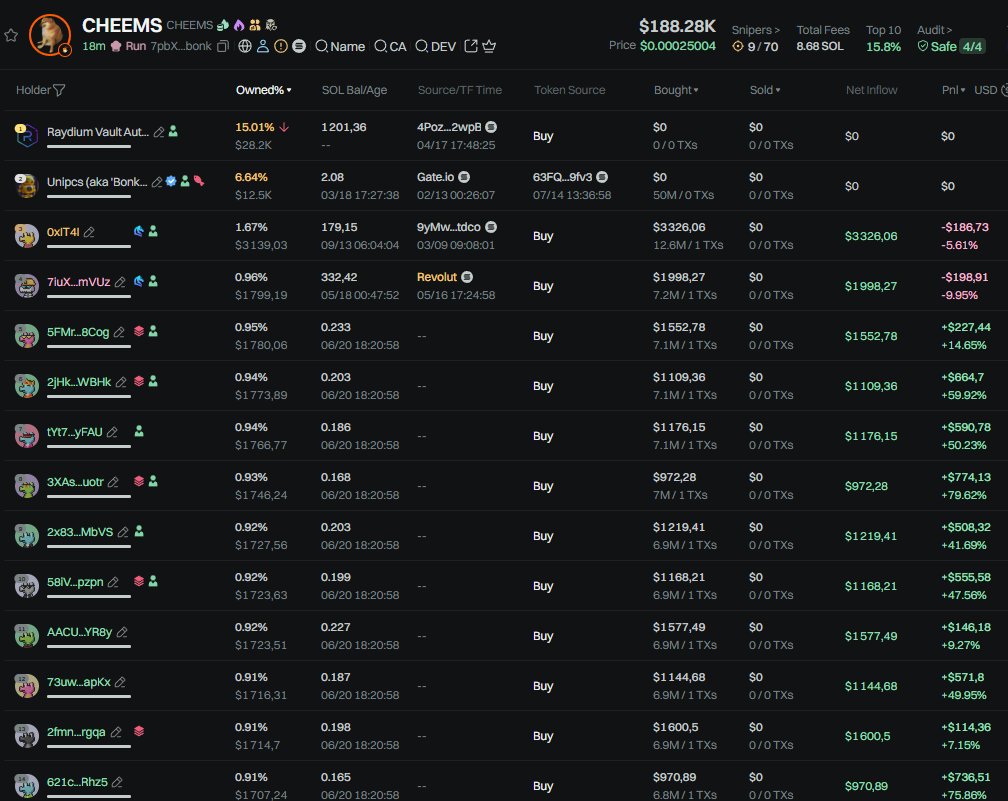Click the CHEEMS token avatar
This screenshot has width=1008, height=801.
[x=50, y=35]
